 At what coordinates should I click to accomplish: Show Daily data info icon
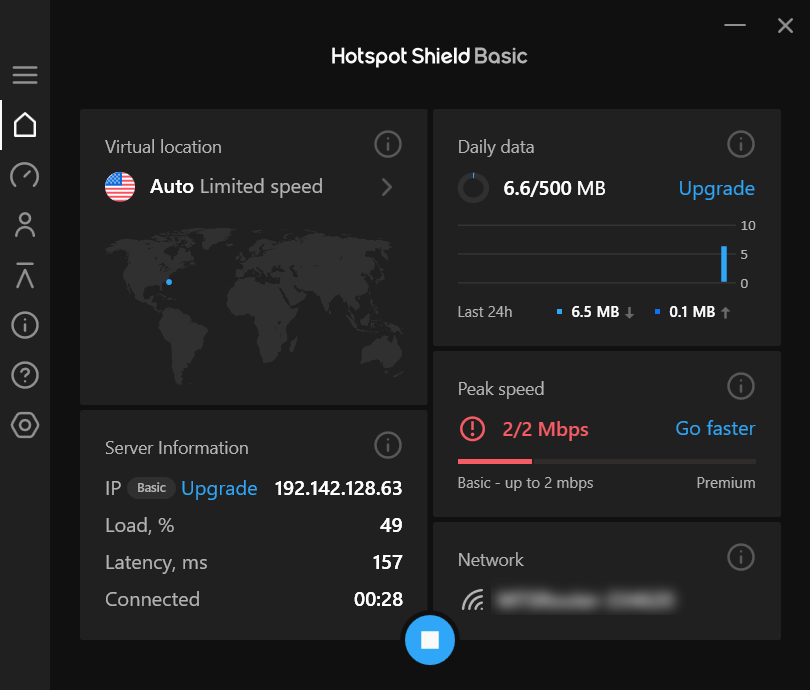[x=741, y=144]
